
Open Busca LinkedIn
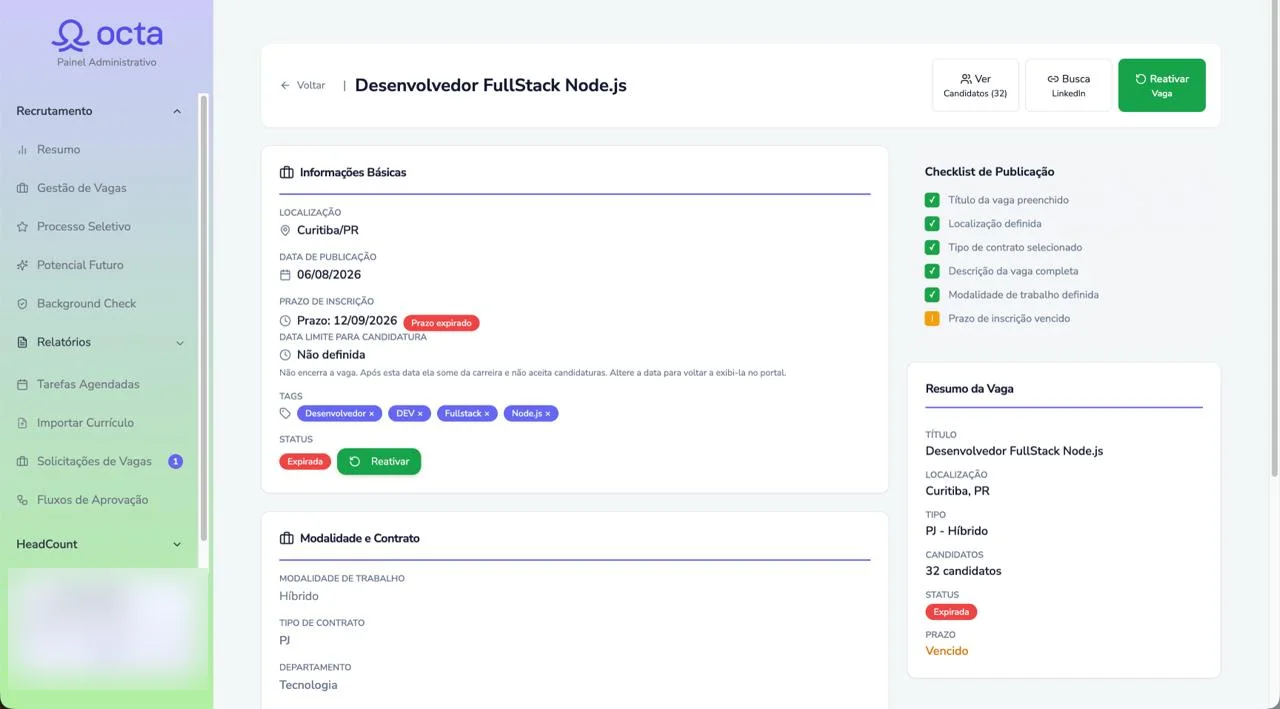pos(1068,85)
